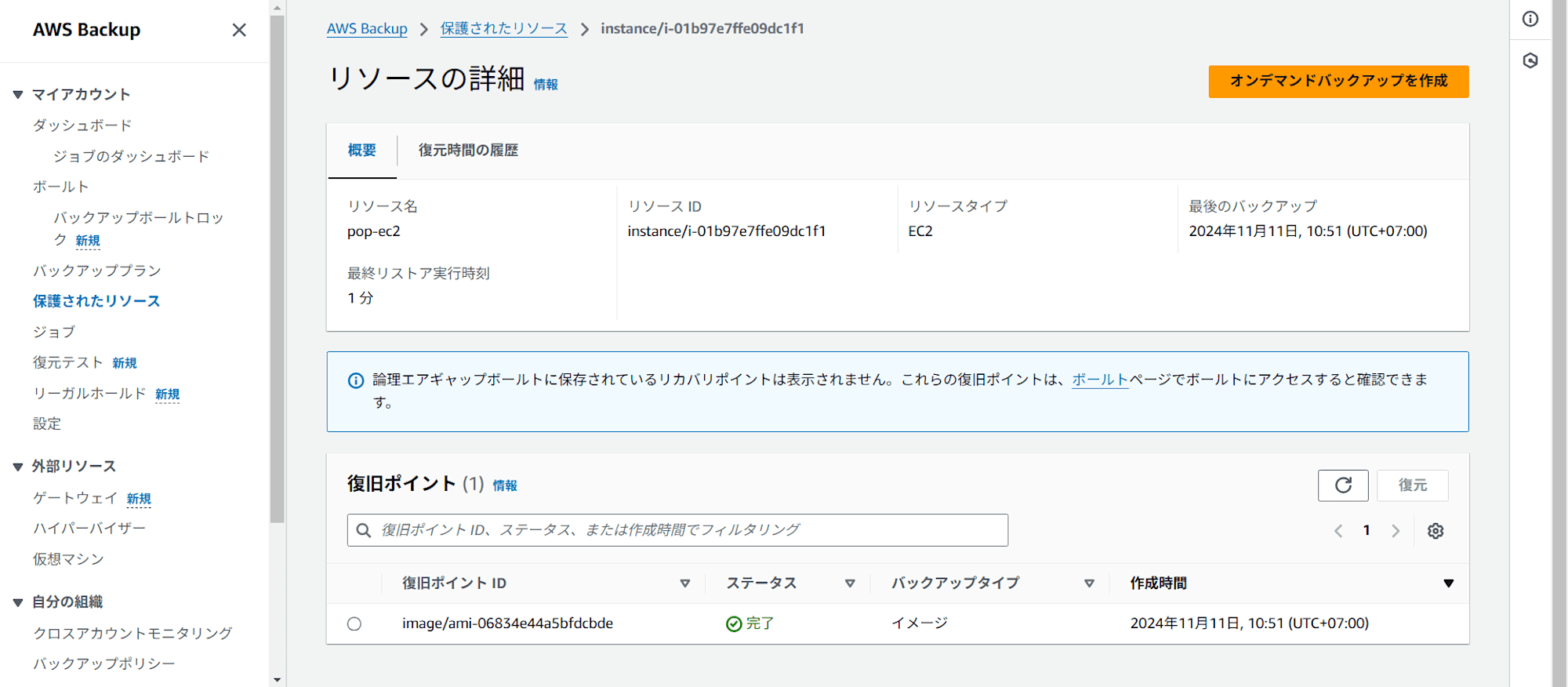
Task: Open the info panel icon at top right
Action: coord(1530,19)
